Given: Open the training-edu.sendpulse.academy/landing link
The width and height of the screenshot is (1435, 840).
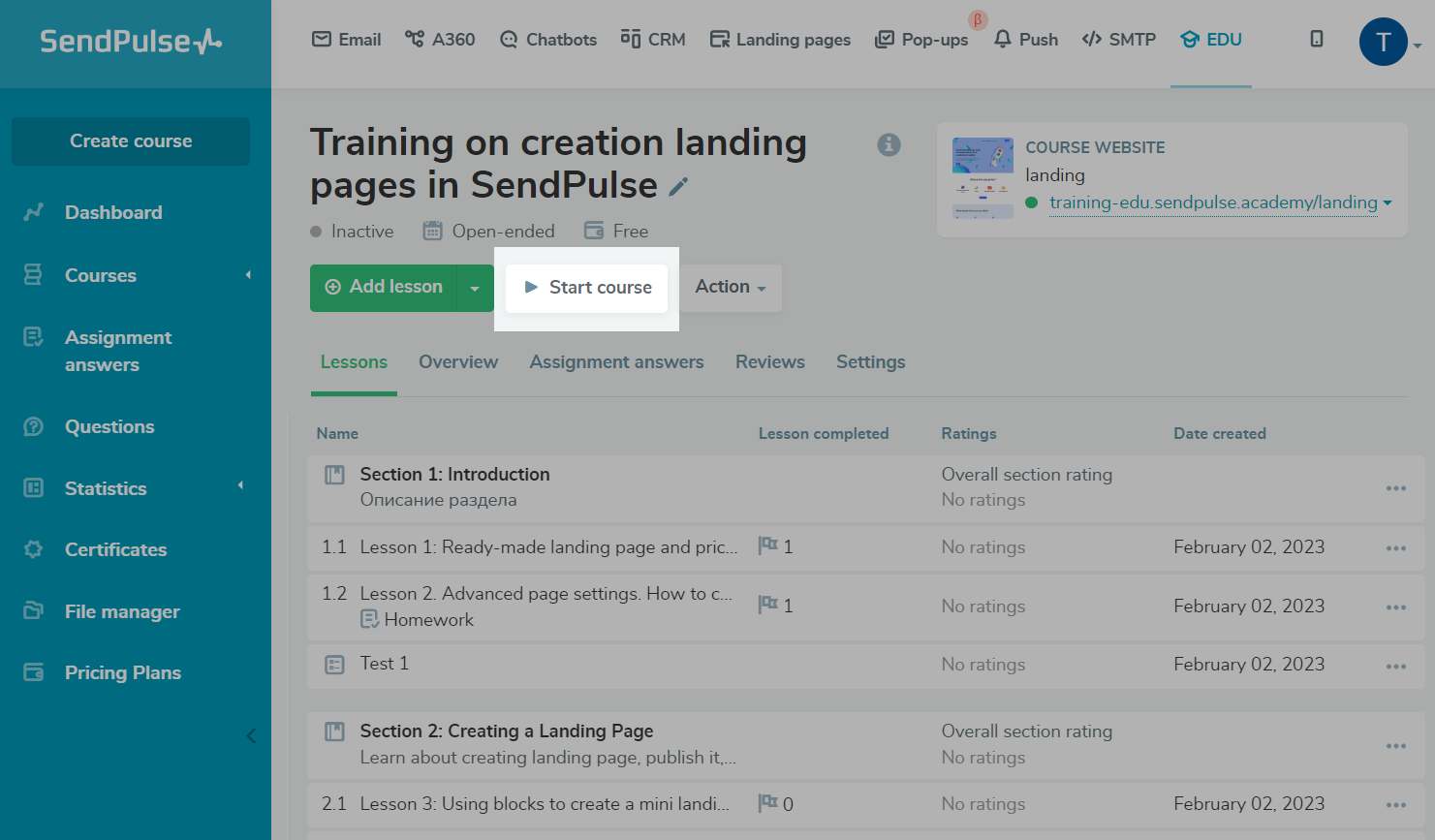Looking at the screenshot, I should (1212, 202).
